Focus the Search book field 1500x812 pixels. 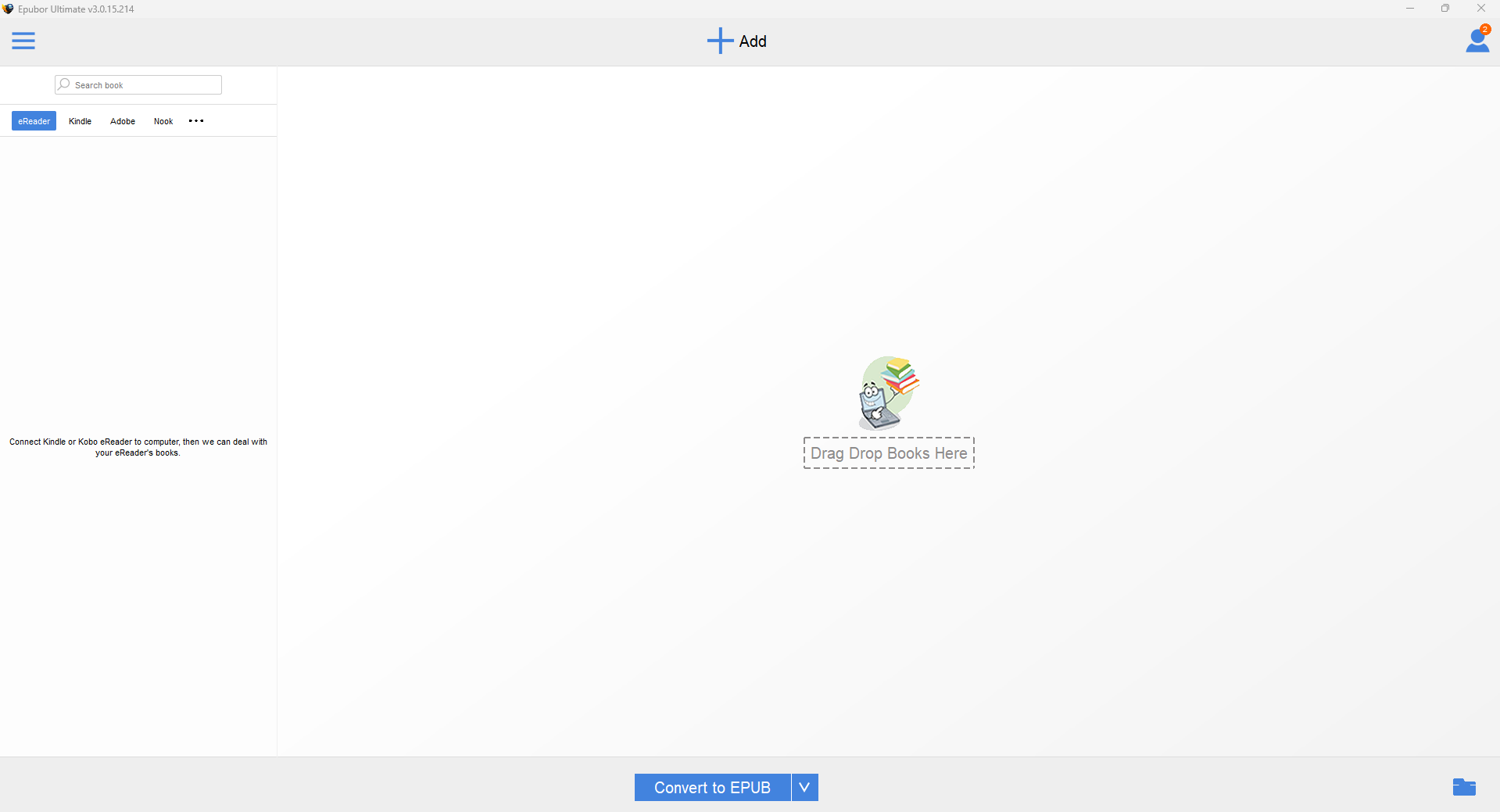coord(138,85)
